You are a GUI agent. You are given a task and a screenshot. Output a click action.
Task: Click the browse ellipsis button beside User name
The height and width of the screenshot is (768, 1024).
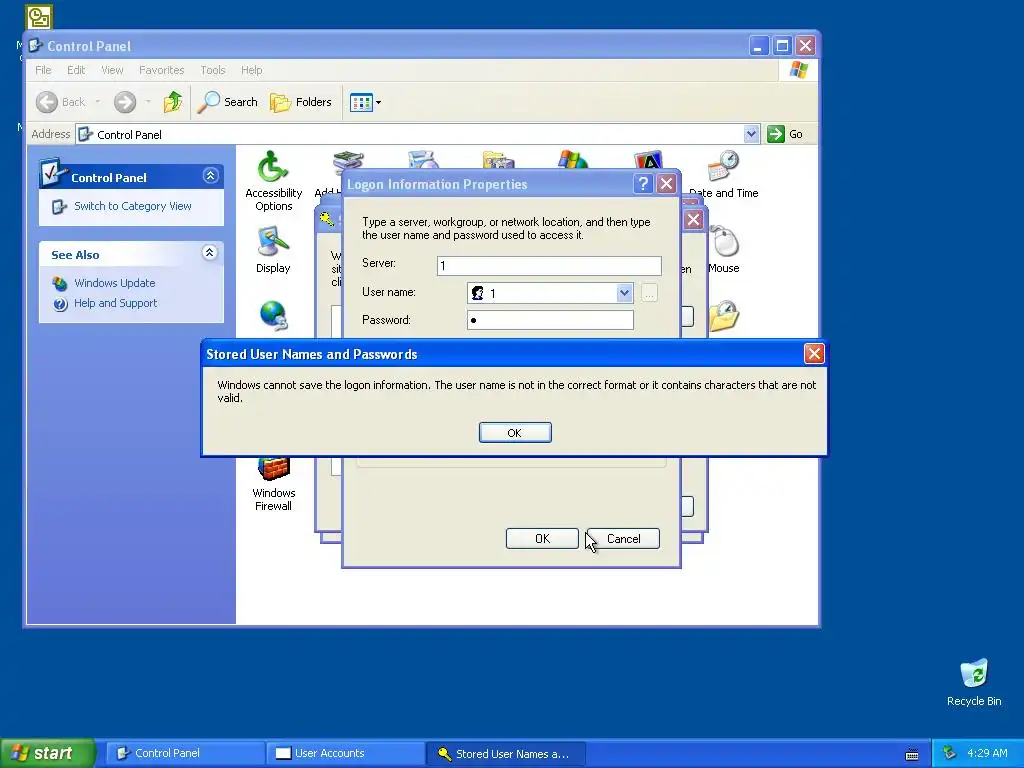pyautogui.click(x=648, y=293)
